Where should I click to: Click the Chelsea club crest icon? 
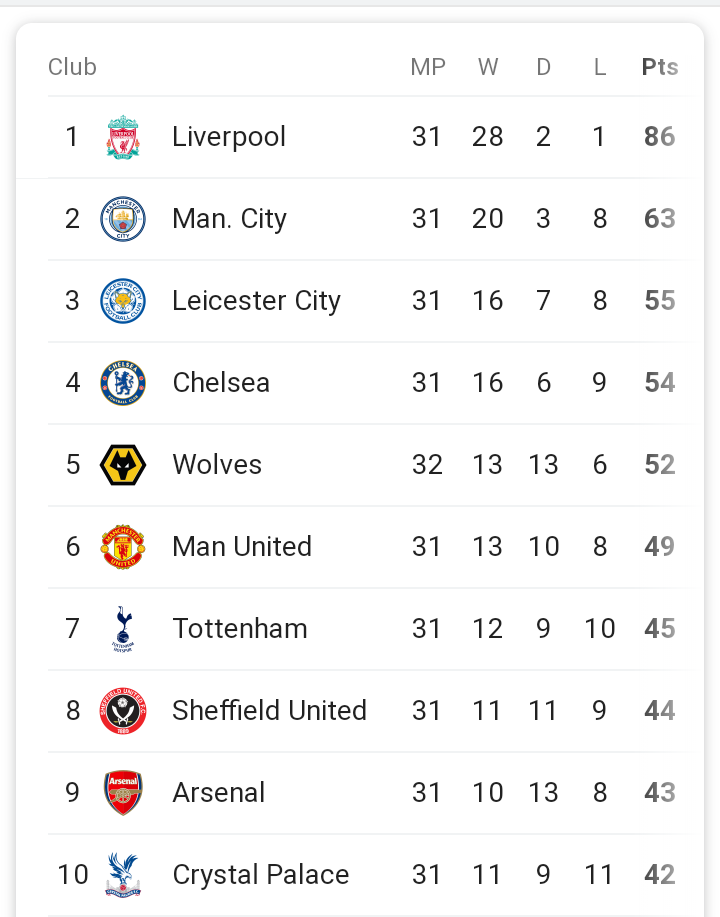pos(123,383)
